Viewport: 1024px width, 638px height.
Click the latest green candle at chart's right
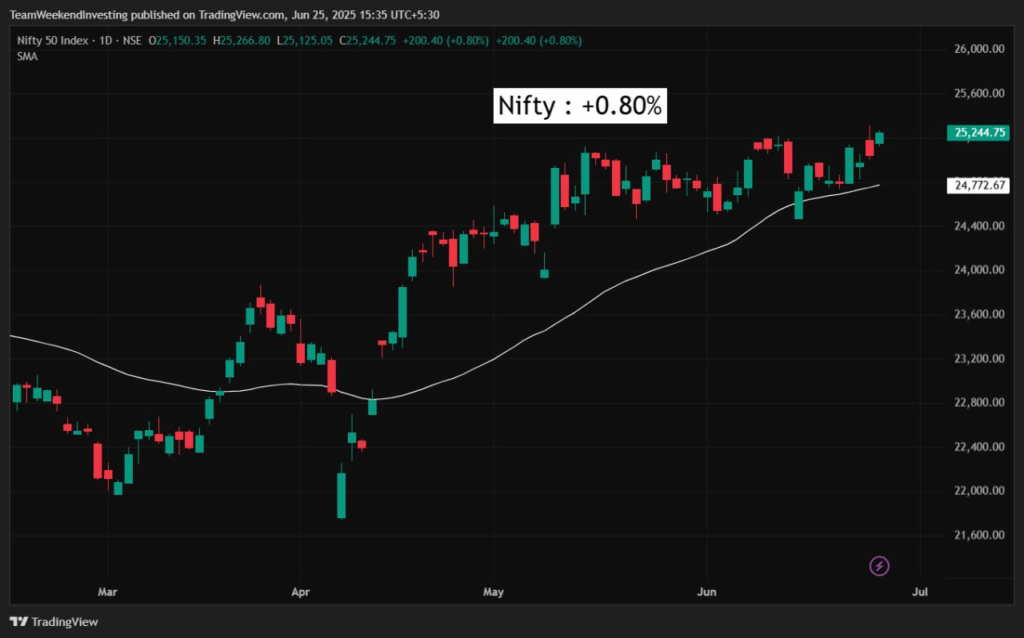[880, 138]
